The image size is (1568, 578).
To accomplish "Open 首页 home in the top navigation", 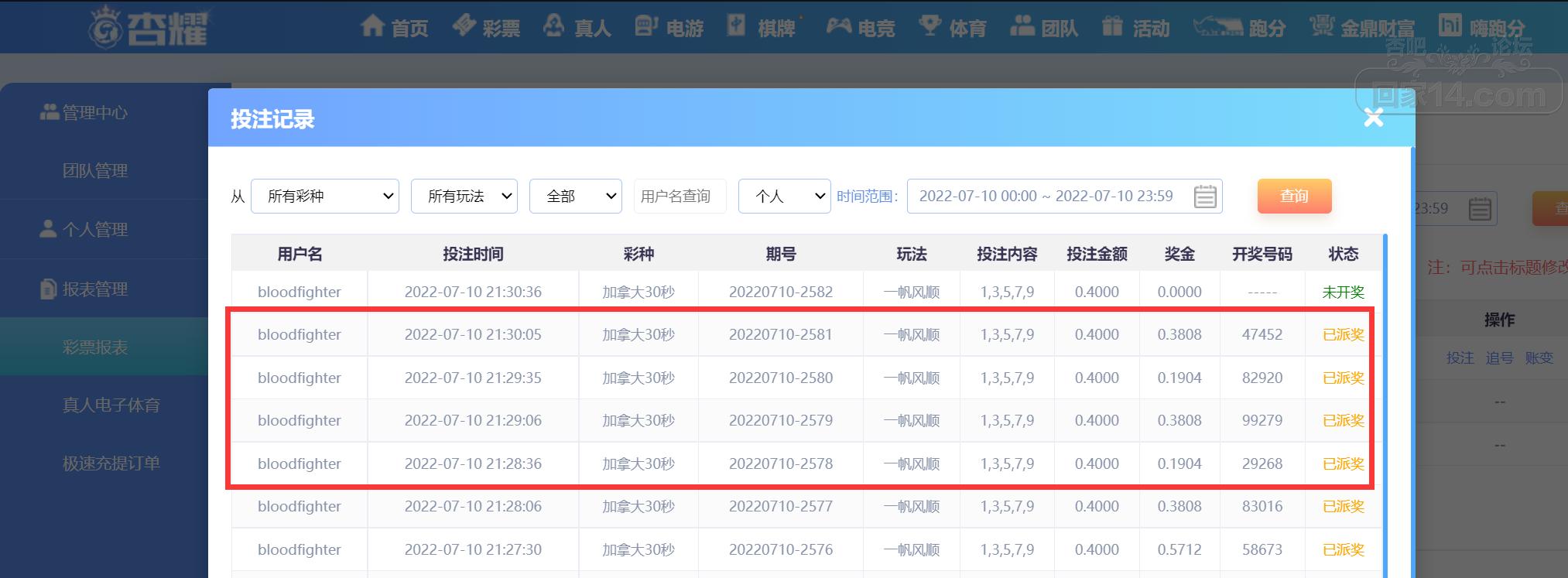I will click(395, 28).
